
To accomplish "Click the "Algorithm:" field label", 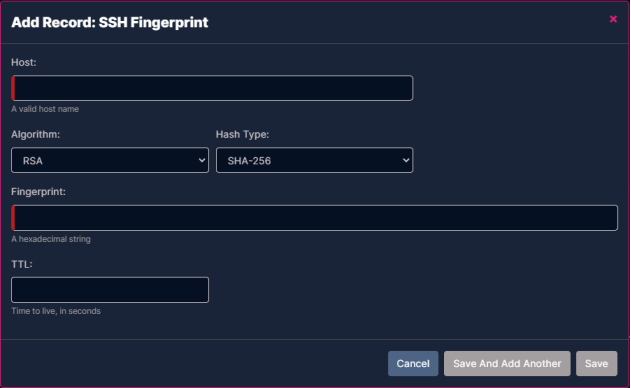I will point(35,134).
